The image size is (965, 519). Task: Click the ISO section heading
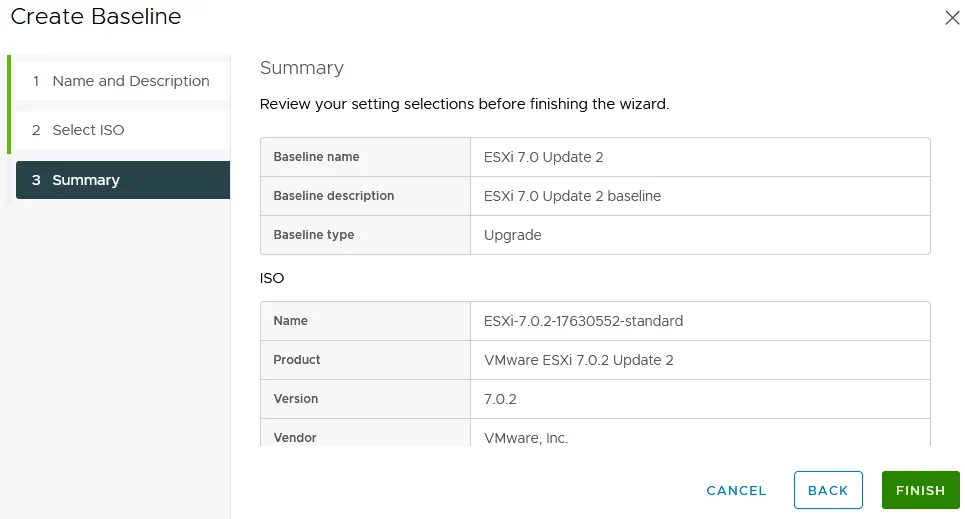tap(272, 278)
